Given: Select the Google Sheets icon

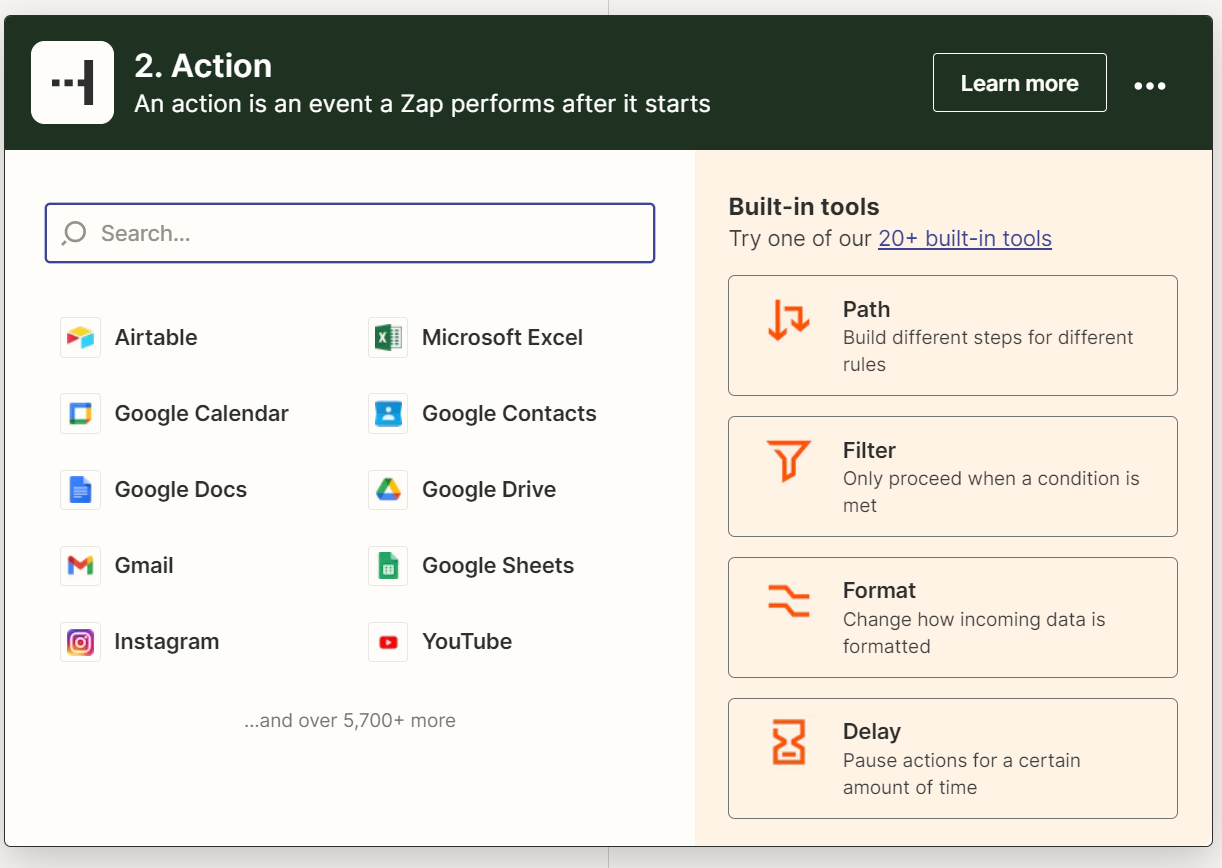Looking at the screenshot, I should point(388,566).
